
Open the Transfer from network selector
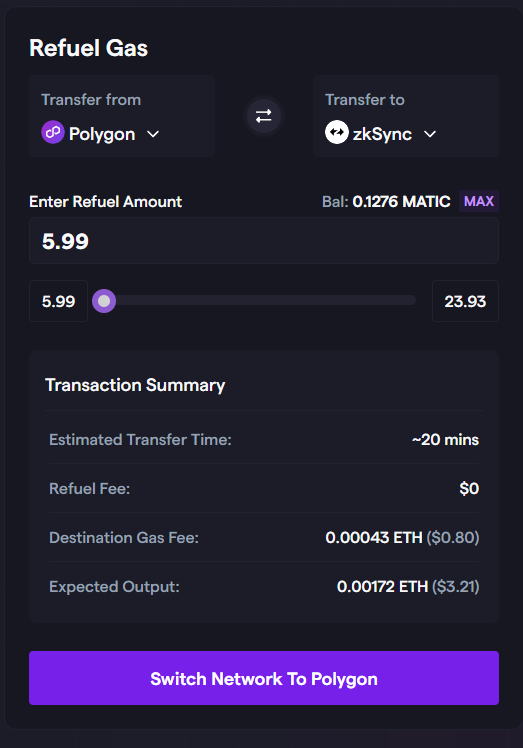122,116
